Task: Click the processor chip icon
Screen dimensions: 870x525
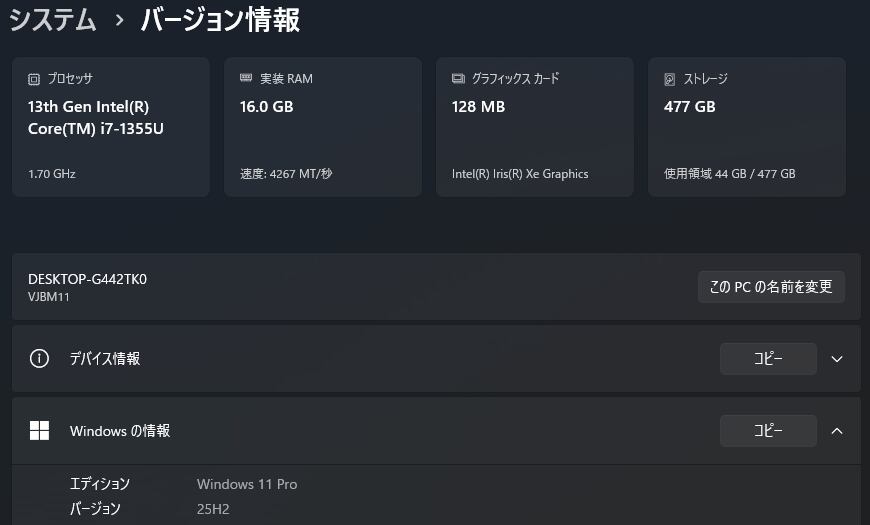Action: pyautogui.click(x=34, y=79)
